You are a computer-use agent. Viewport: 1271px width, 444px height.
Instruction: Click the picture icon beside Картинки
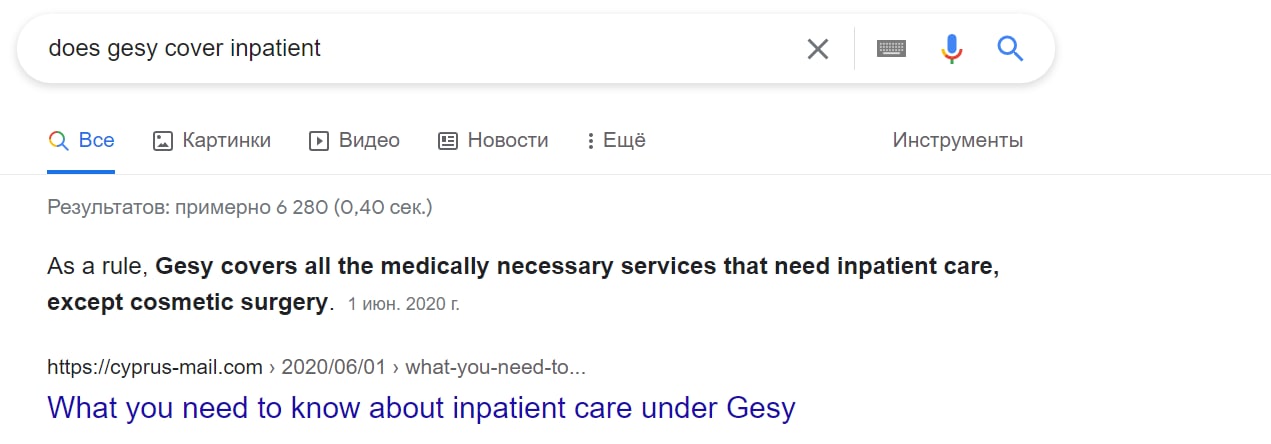163,141
